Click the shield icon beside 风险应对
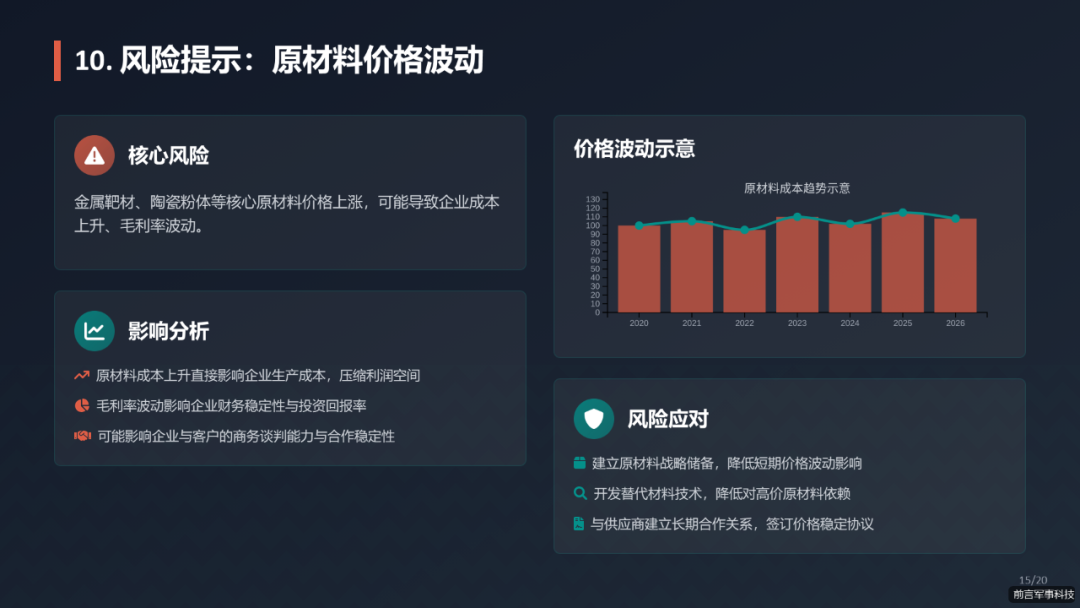1080x608 pixels. pos(594,419)
